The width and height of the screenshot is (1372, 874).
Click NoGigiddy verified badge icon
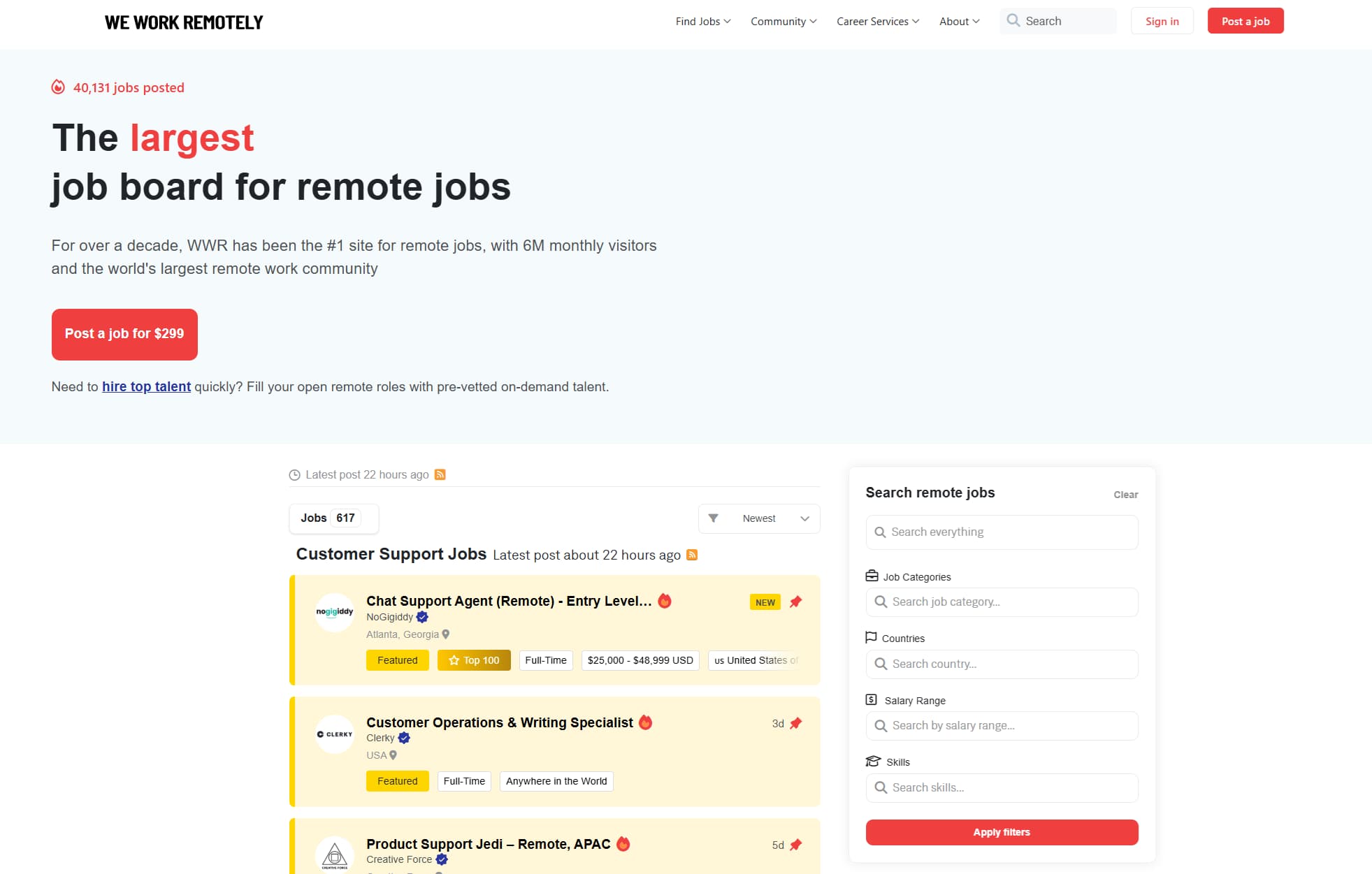(x=422, y=617)
